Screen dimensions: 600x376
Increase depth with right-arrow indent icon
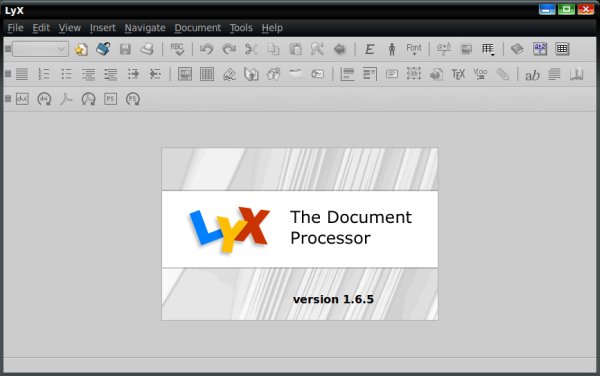pyautogui.click(x=133, y=74)
